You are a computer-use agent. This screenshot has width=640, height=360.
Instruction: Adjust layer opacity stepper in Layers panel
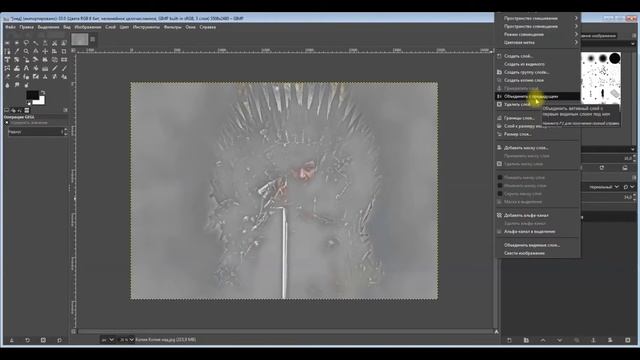click(635, 197)
